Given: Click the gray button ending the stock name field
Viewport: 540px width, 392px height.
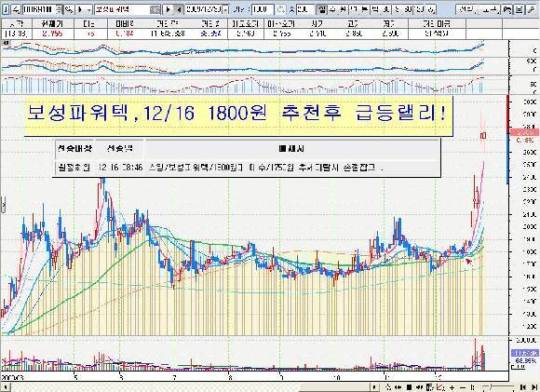Looking at the screenshot, I should click(x=155, y=10).
